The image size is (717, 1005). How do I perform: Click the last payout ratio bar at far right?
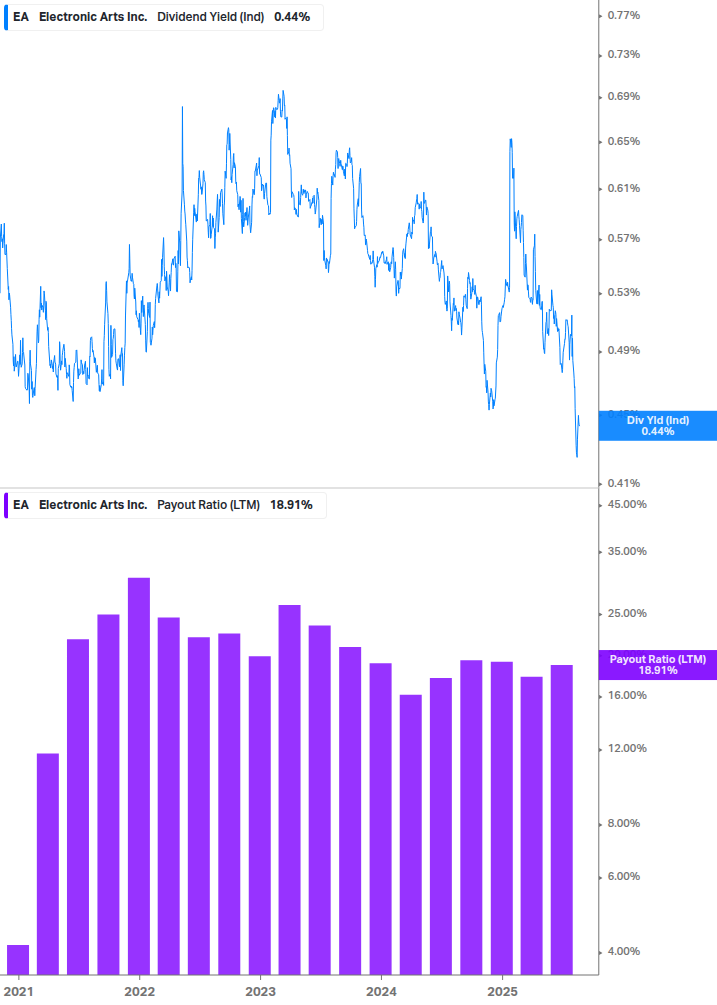click(562, 820)
